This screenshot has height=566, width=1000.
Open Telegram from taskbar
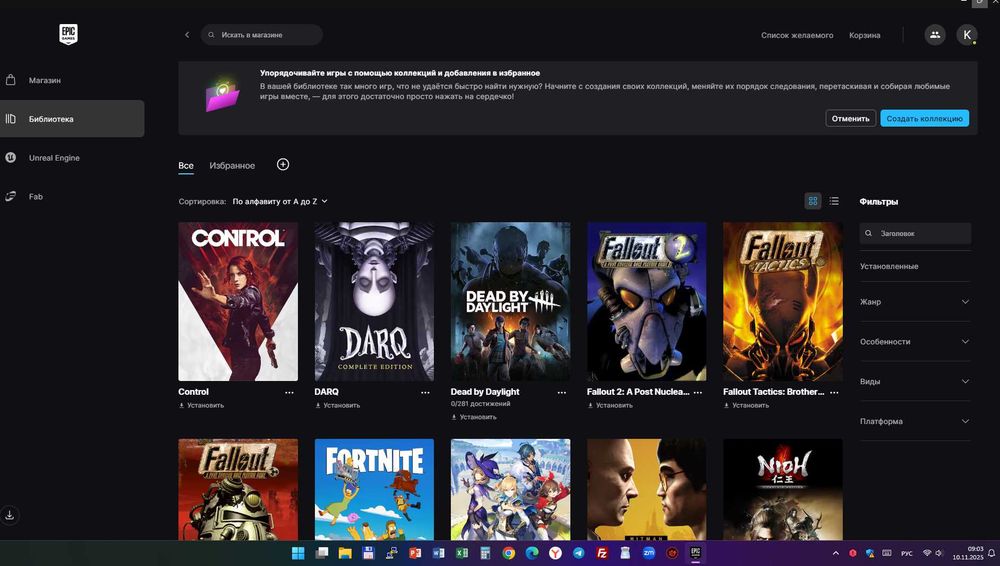pos(578,553)
